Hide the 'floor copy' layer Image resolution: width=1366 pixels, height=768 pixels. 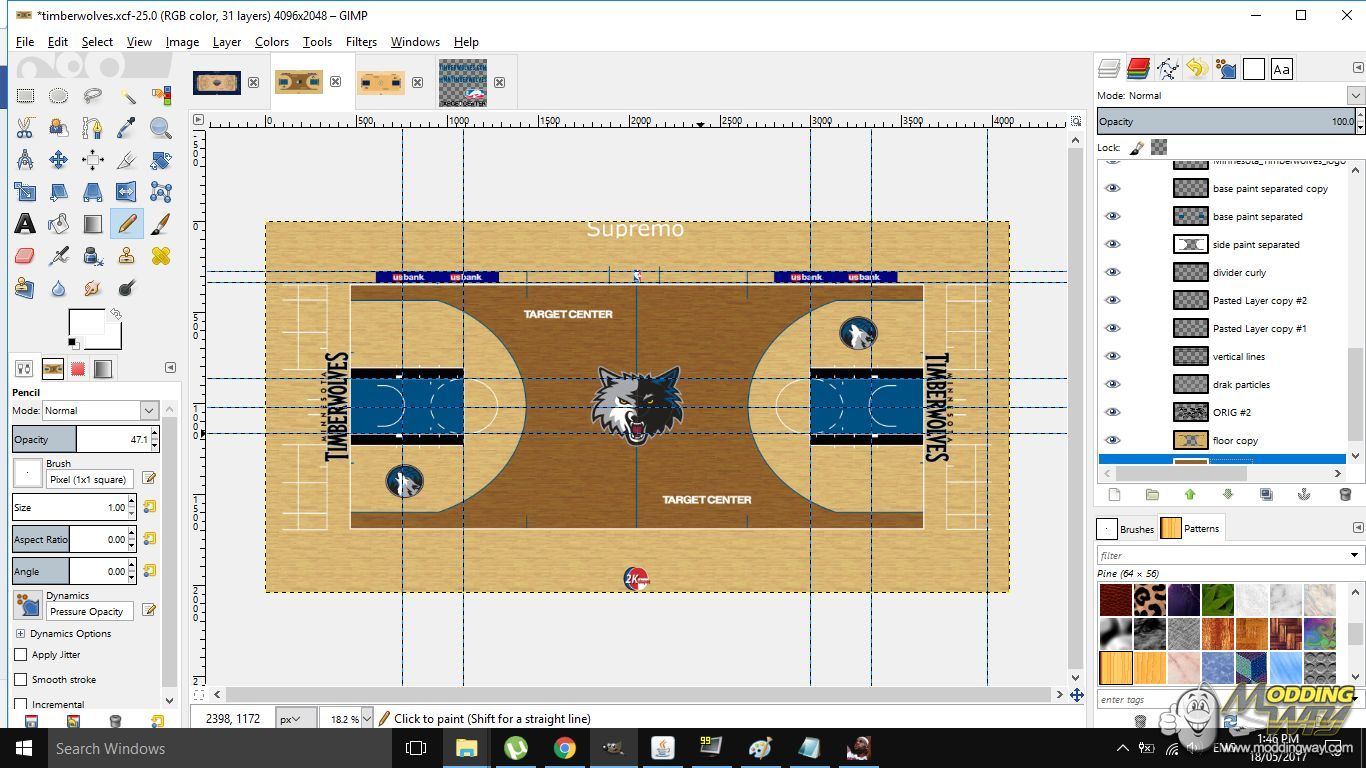(x=1112, y=440)
